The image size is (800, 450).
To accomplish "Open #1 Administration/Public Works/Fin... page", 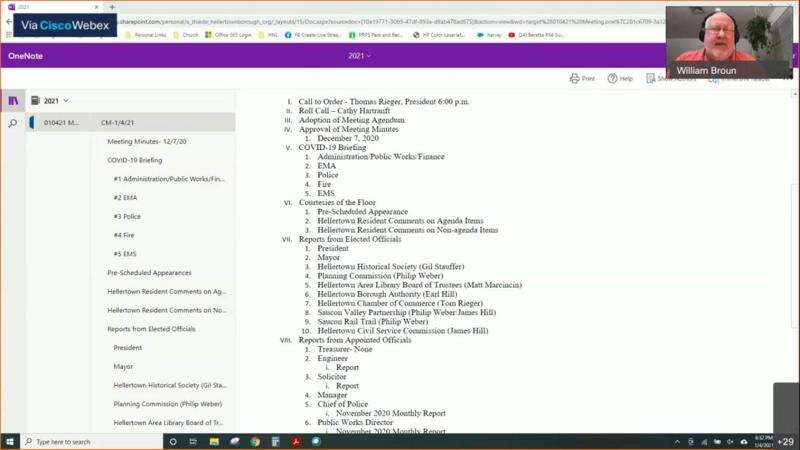I will [x=169, y=179].
